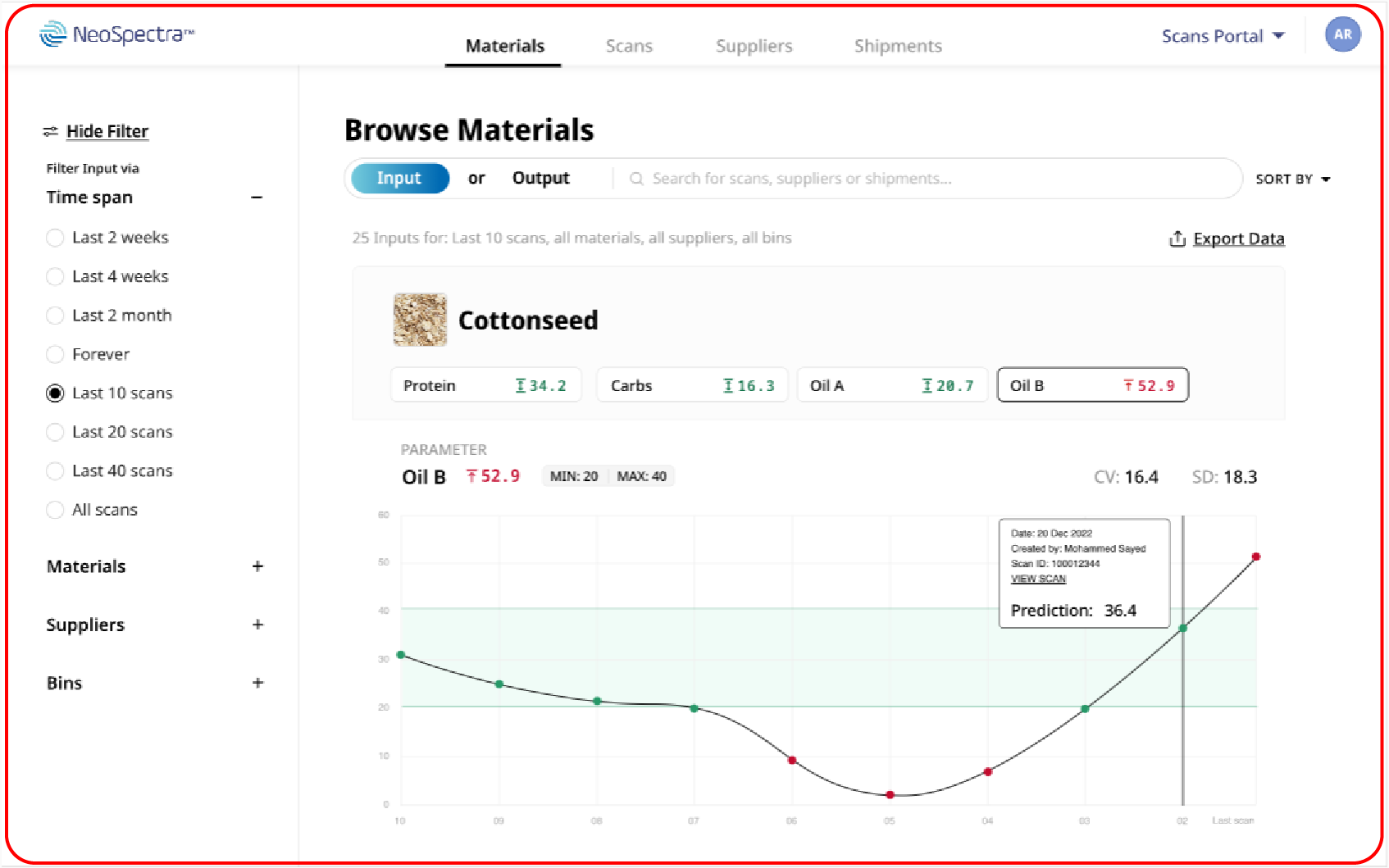Screen dimensions: 1389x868
Task: Click the MAX: 40 badge
Action: click(641, 476)
